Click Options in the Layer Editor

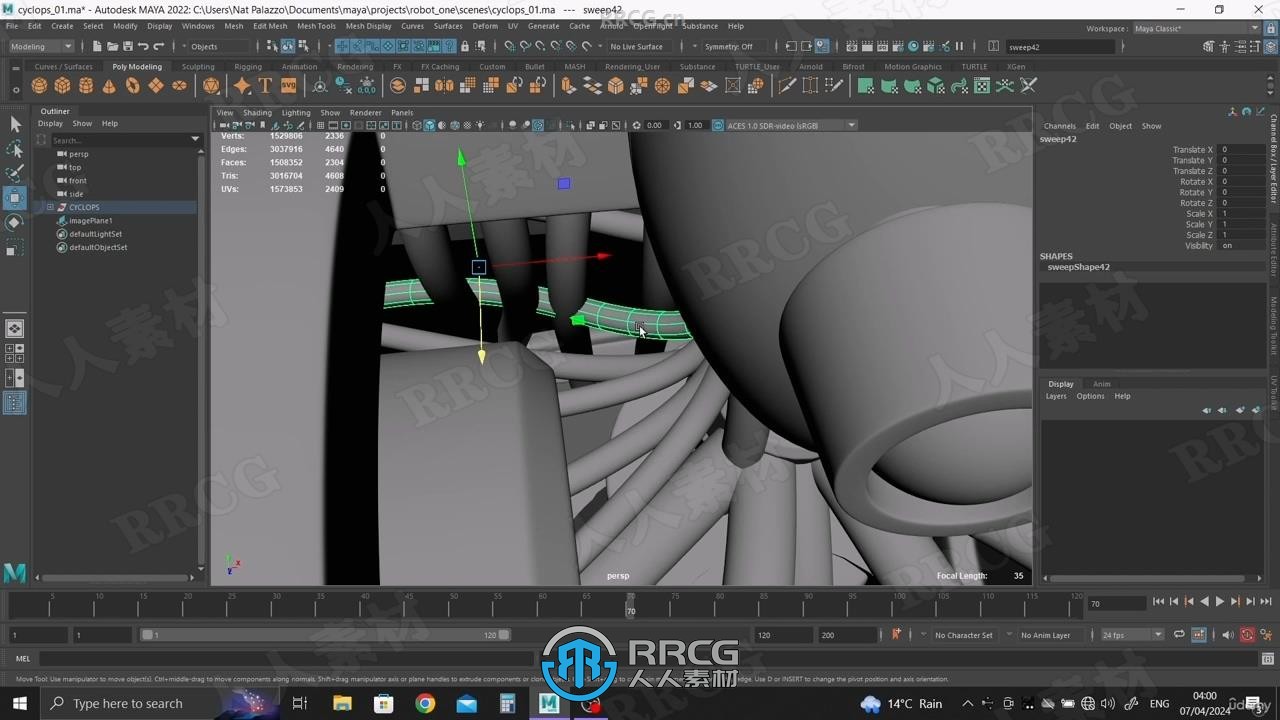point(1090,396)
